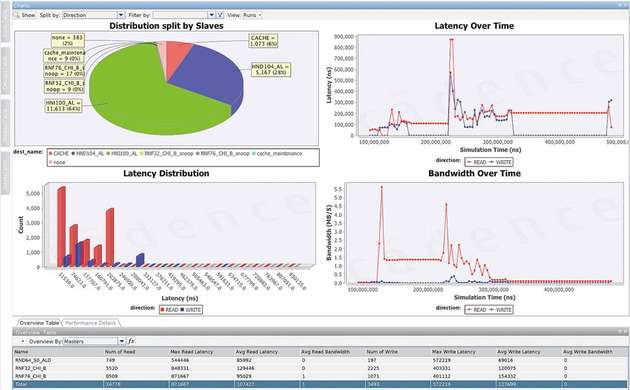Sort by Num of Read column

point(136,351)
